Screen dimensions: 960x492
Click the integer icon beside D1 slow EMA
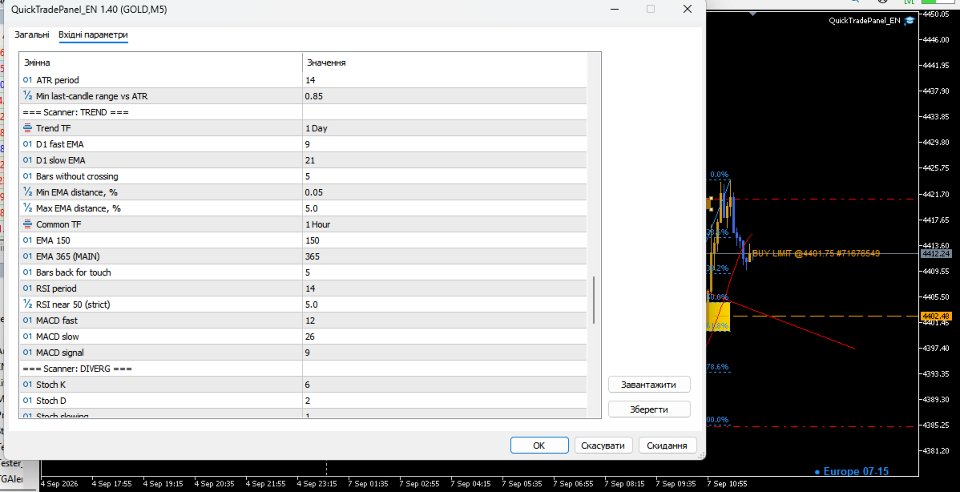coord(28,160)
